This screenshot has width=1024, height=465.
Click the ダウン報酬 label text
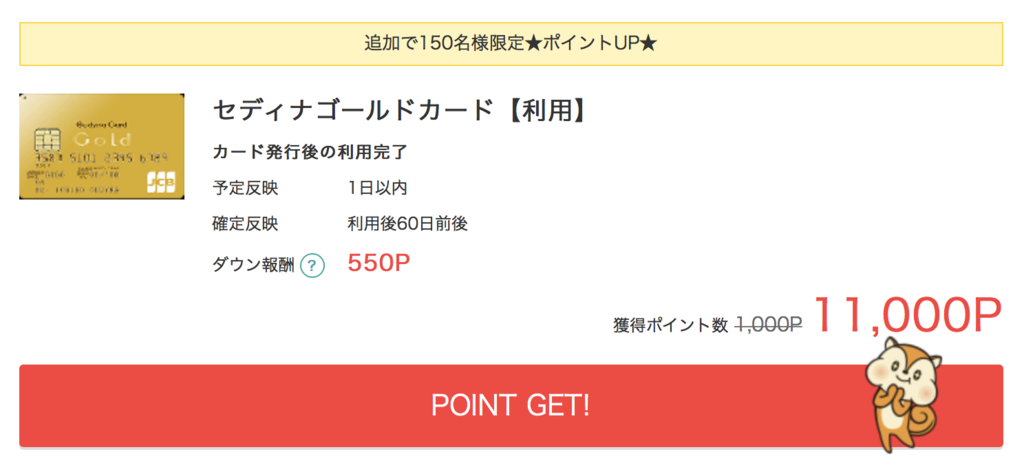click(x=254, y=265)
